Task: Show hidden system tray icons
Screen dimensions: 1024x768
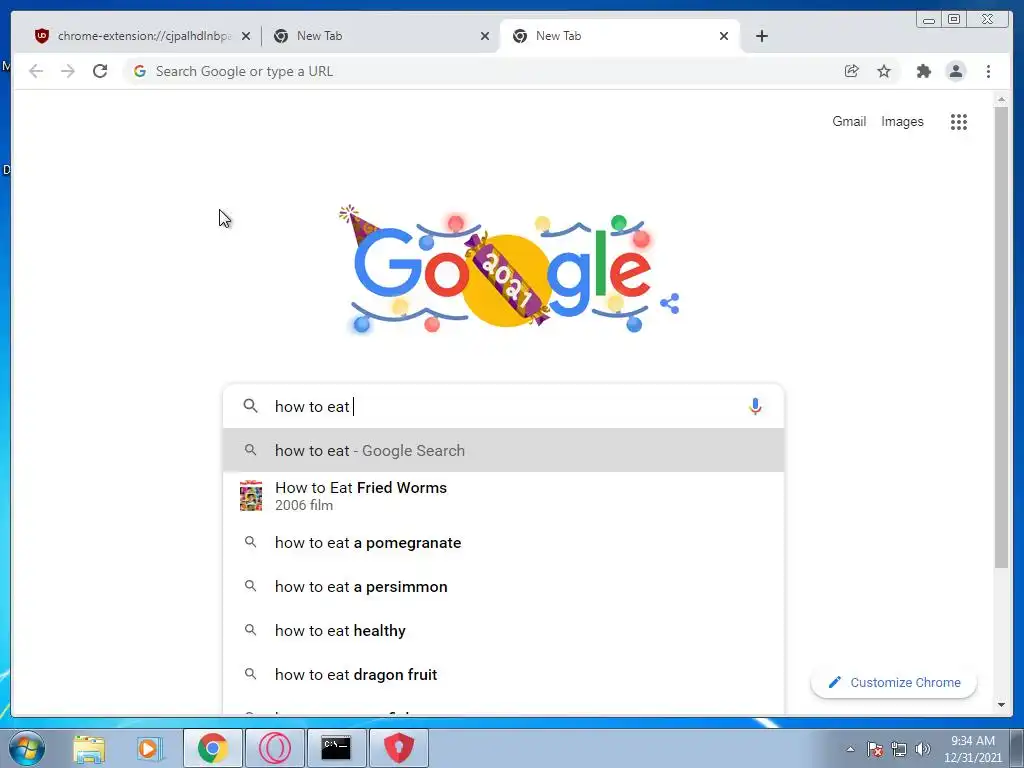Action: (850, 749)
